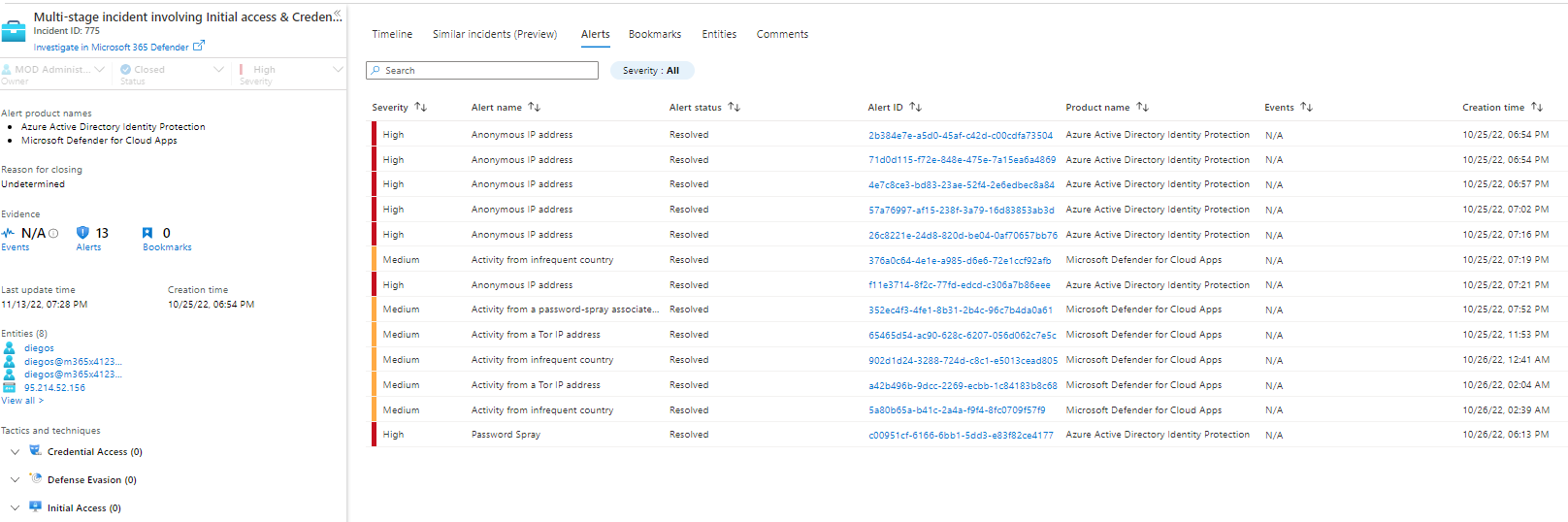This screenshot has width=1568, height=522.
Task: Collapse the incident details panel chevron
Action: click(x=338, y=15)
